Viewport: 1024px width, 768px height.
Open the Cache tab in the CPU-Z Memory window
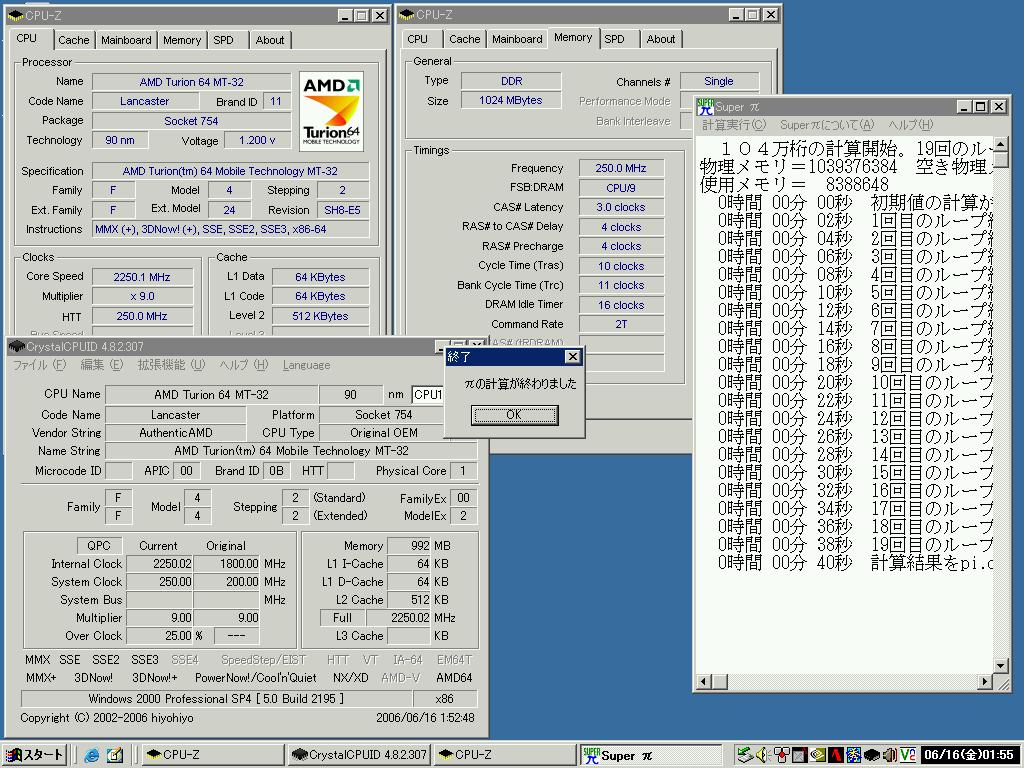tap(464, 39)
